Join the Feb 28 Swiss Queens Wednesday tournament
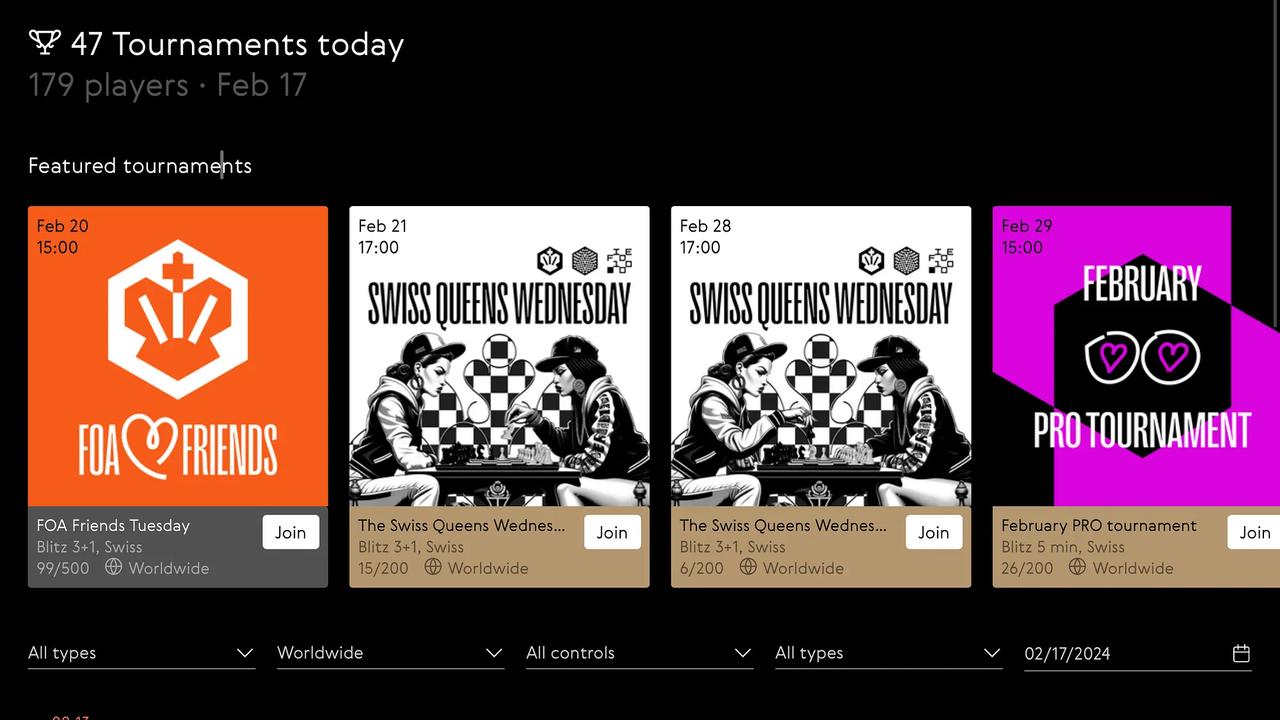 click(x=934, y=532)
